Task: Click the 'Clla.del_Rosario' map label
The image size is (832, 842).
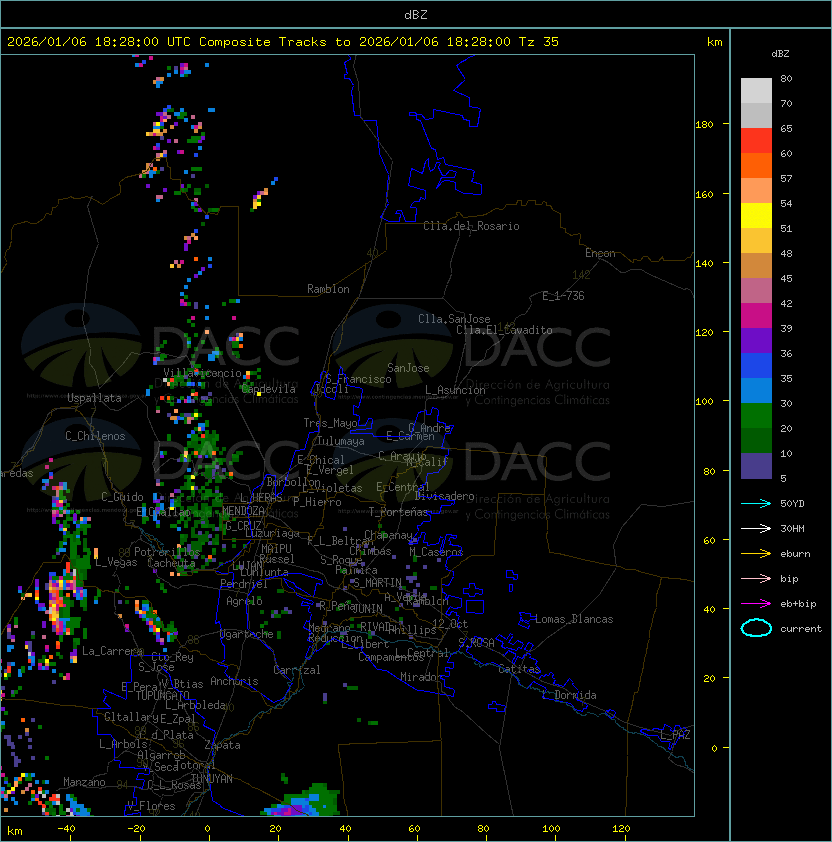Action: pyautogui.click(x=471, y=226)
